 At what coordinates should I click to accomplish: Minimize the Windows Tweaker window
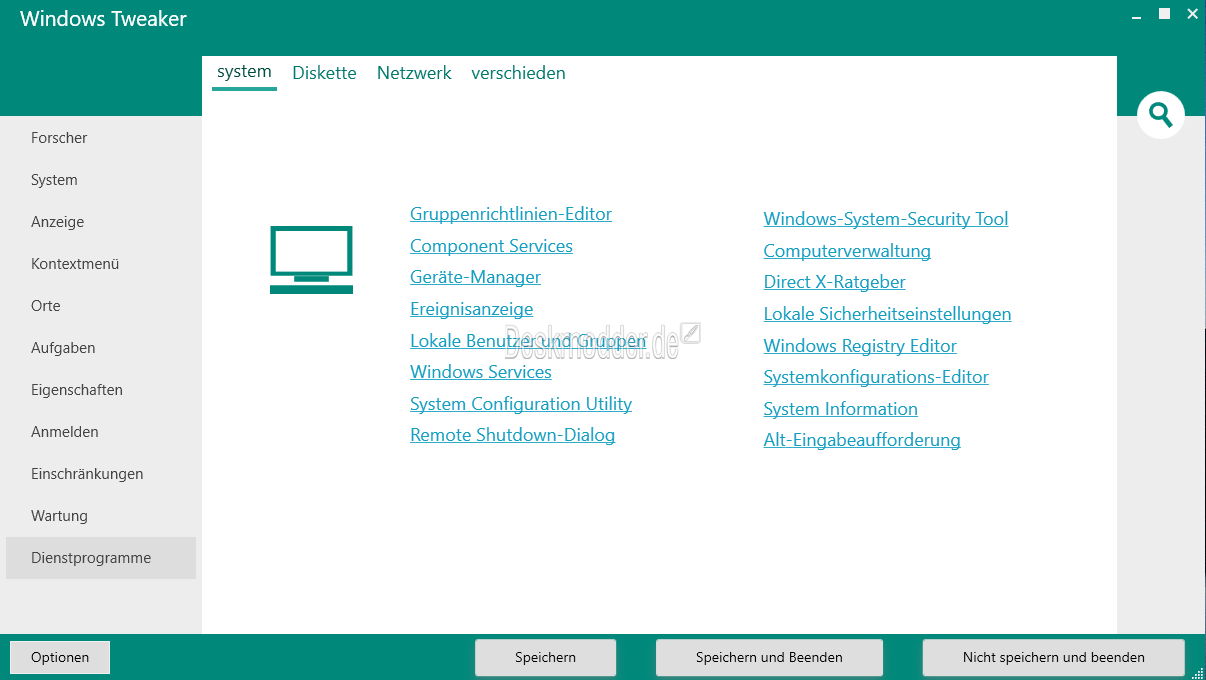pos(1137,16)
